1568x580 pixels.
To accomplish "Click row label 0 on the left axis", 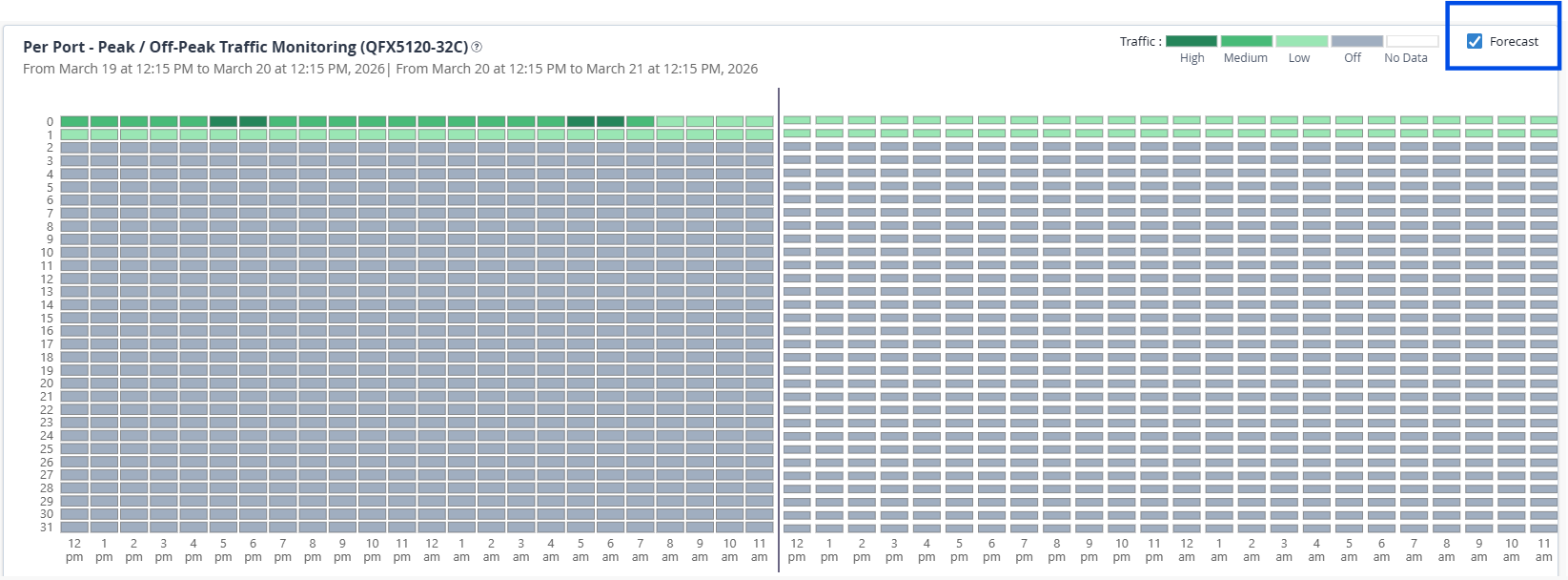I will coord(51,119).
